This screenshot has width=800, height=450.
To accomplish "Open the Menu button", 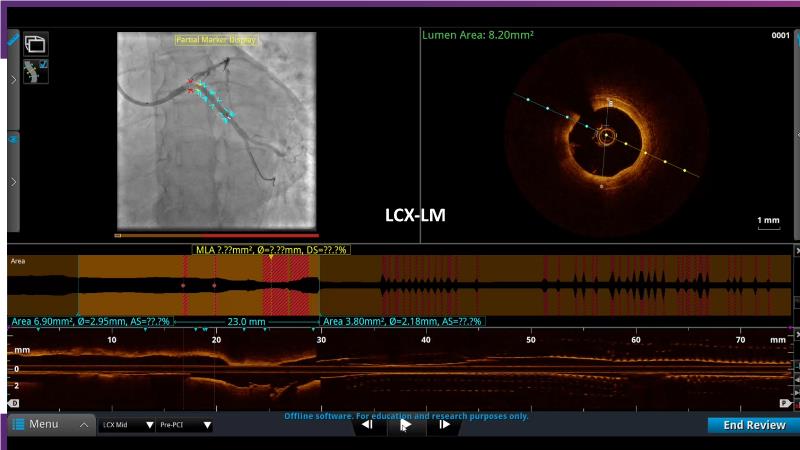I will [43, 425].
